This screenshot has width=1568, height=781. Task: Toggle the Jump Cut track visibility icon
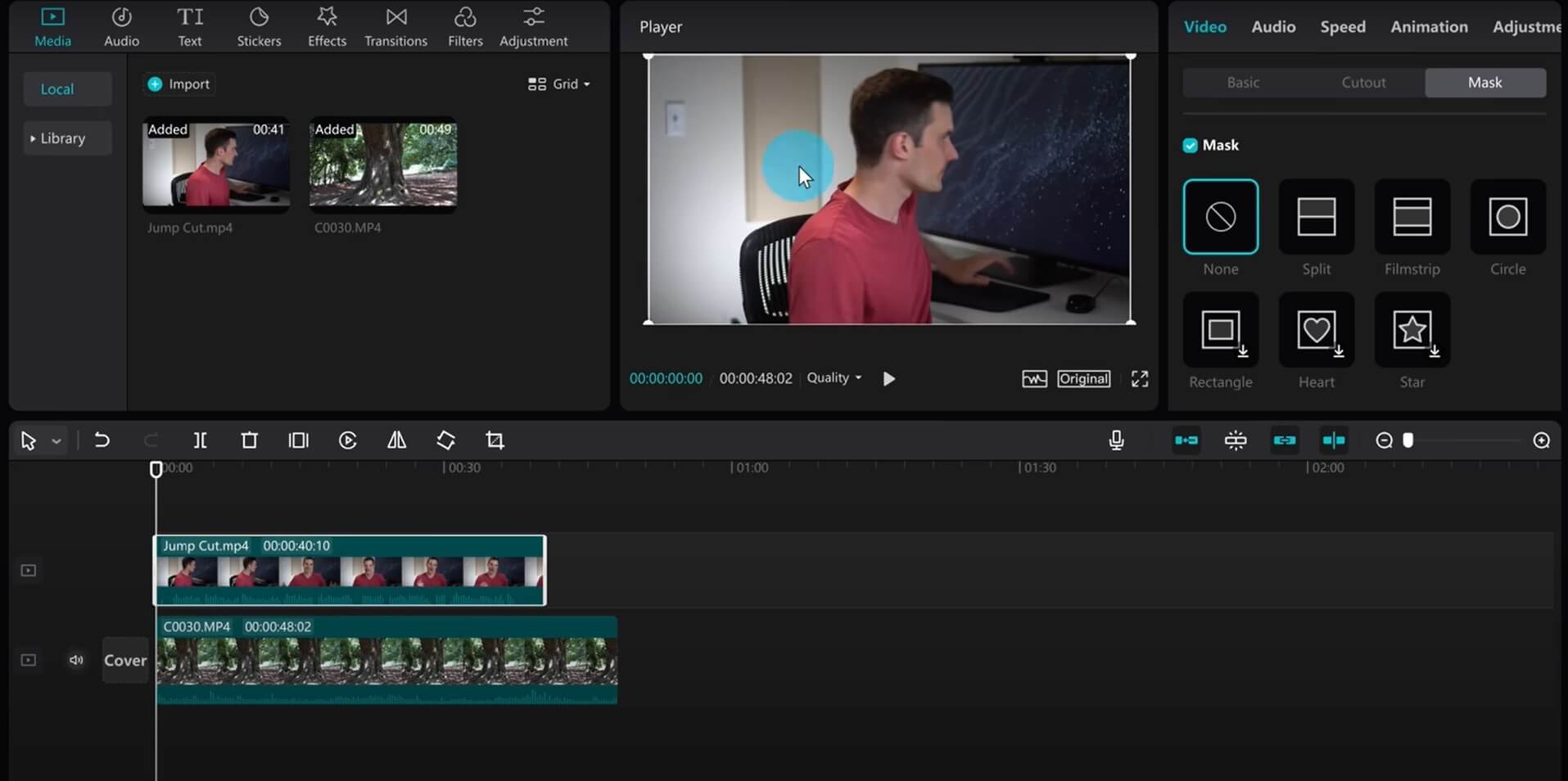28,571
